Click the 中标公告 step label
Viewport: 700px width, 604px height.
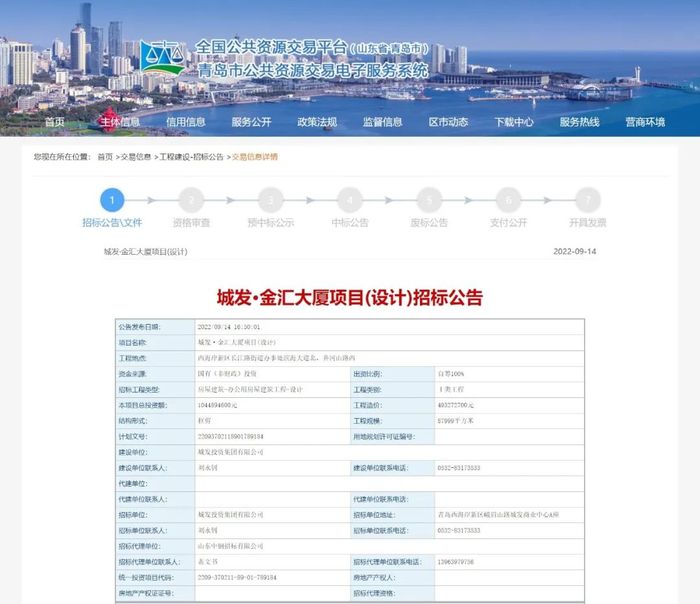pos(350,222)
